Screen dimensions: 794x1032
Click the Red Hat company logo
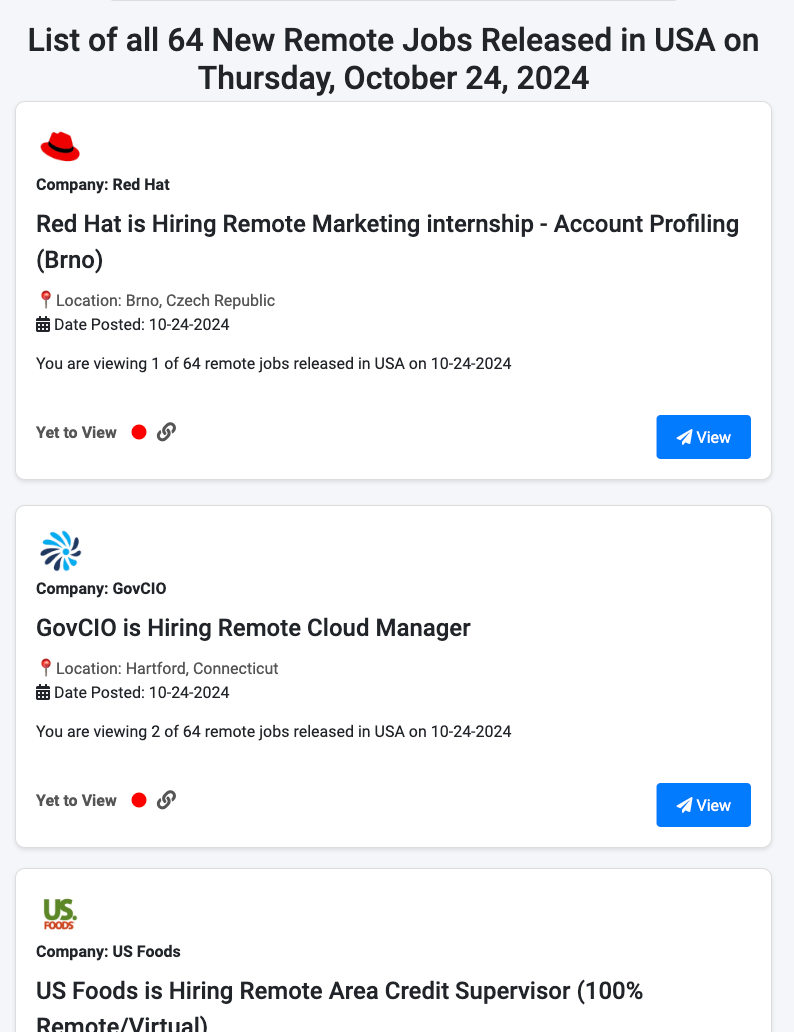[x=60, y=146]
